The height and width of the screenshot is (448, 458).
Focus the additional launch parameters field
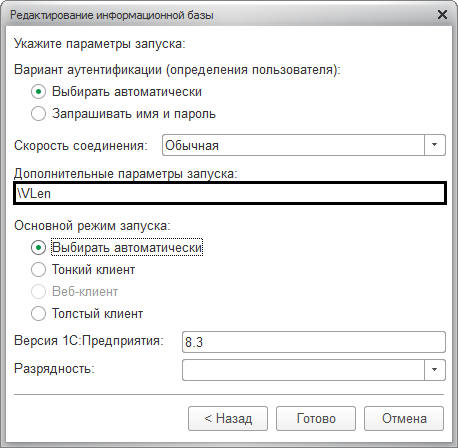[x=230, y=193]
